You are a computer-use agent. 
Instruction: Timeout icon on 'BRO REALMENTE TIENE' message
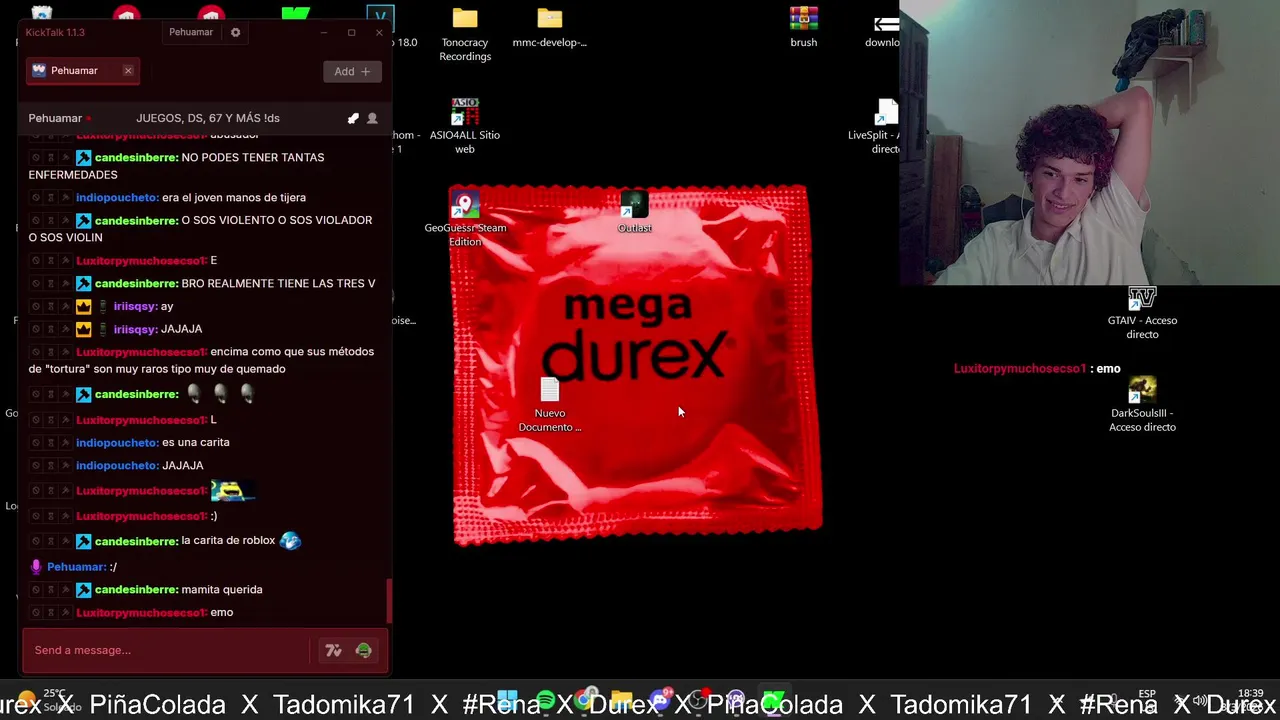51,284
